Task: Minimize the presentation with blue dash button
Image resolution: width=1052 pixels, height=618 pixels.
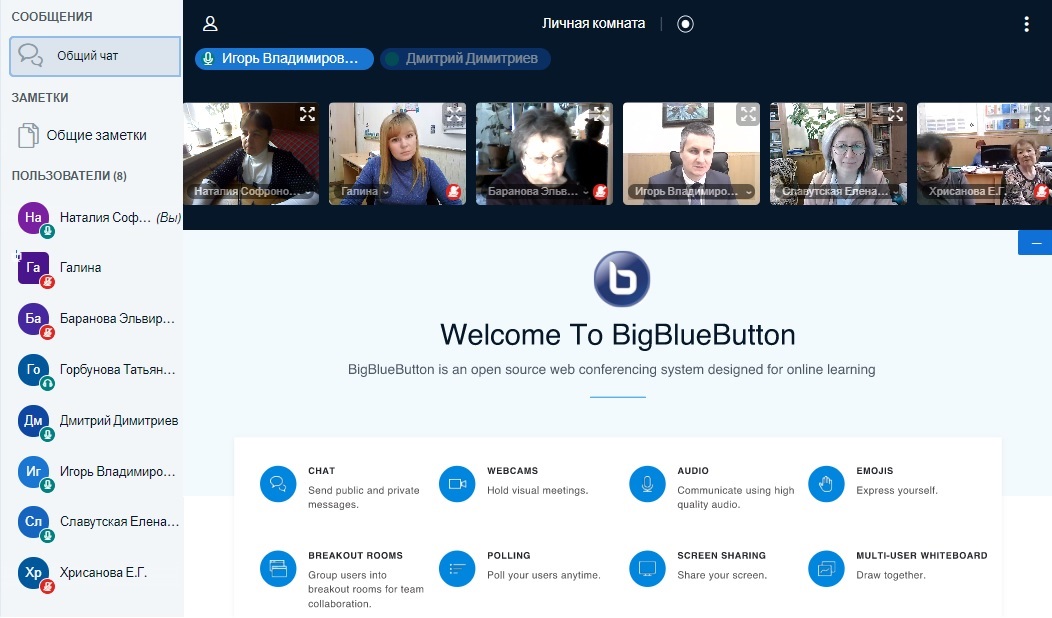Action: coord(1035,243)
